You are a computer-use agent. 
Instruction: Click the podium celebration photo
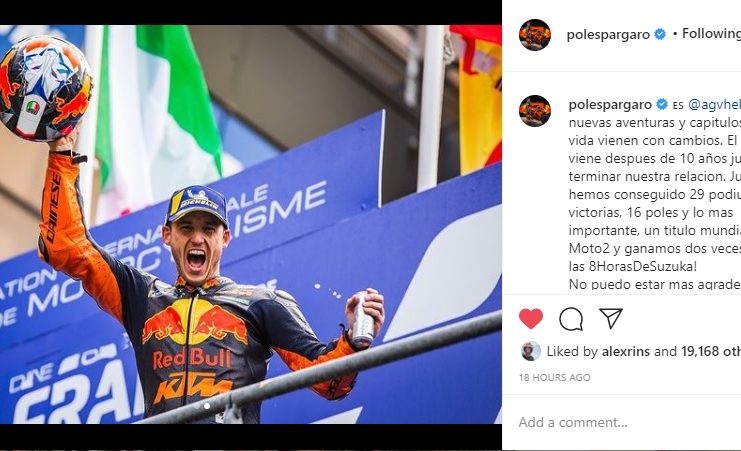tap(250, 220)
